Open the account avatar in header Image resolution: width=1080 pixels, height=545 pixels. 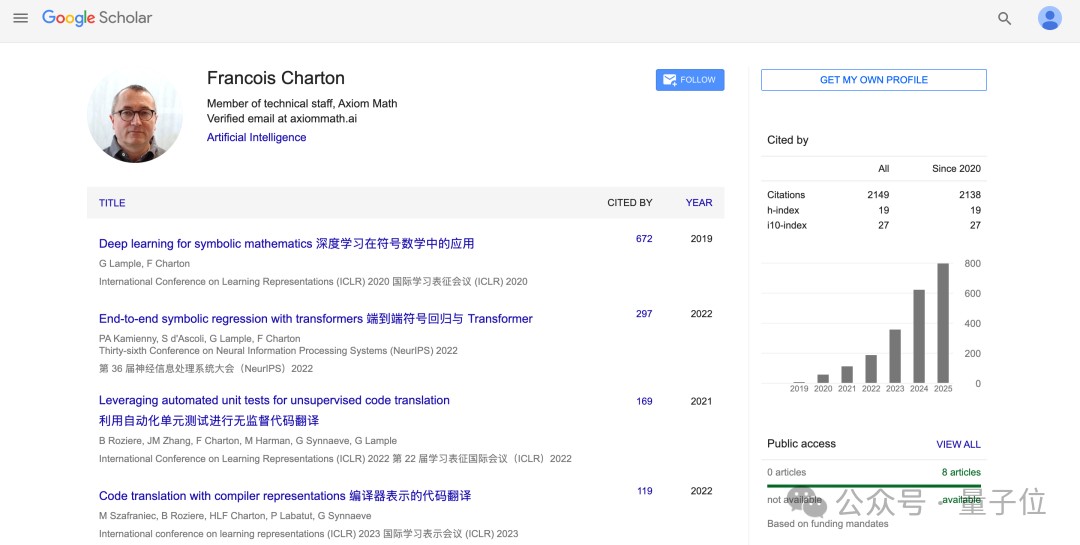1049,18
